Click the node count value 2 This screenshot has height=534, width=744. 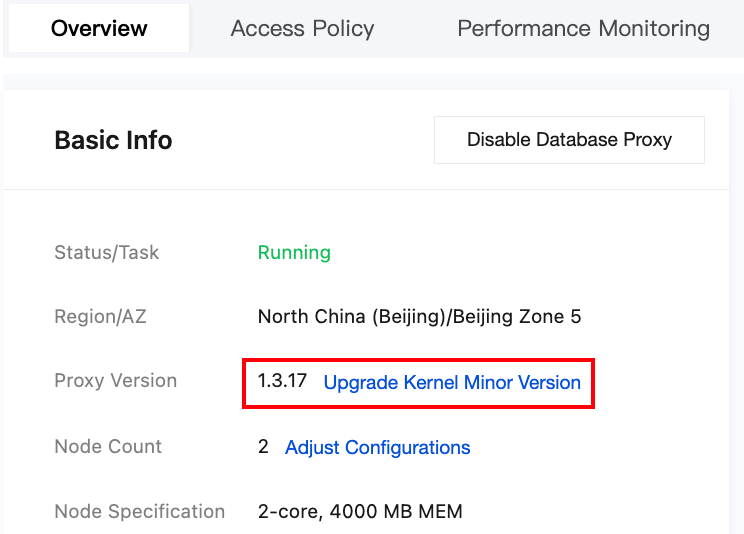click(263, 447)
